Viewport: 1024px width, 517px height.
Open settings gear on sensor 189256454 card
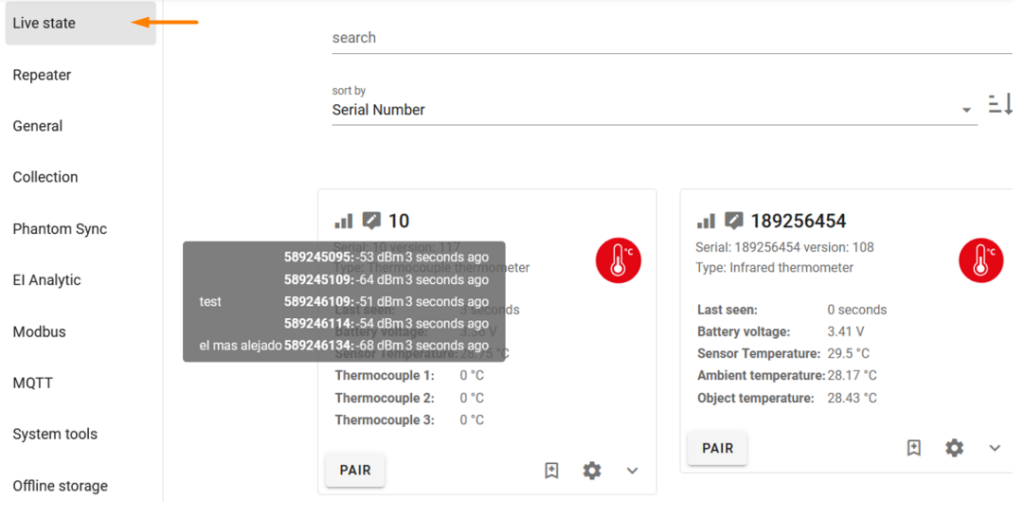pos(954,448)
